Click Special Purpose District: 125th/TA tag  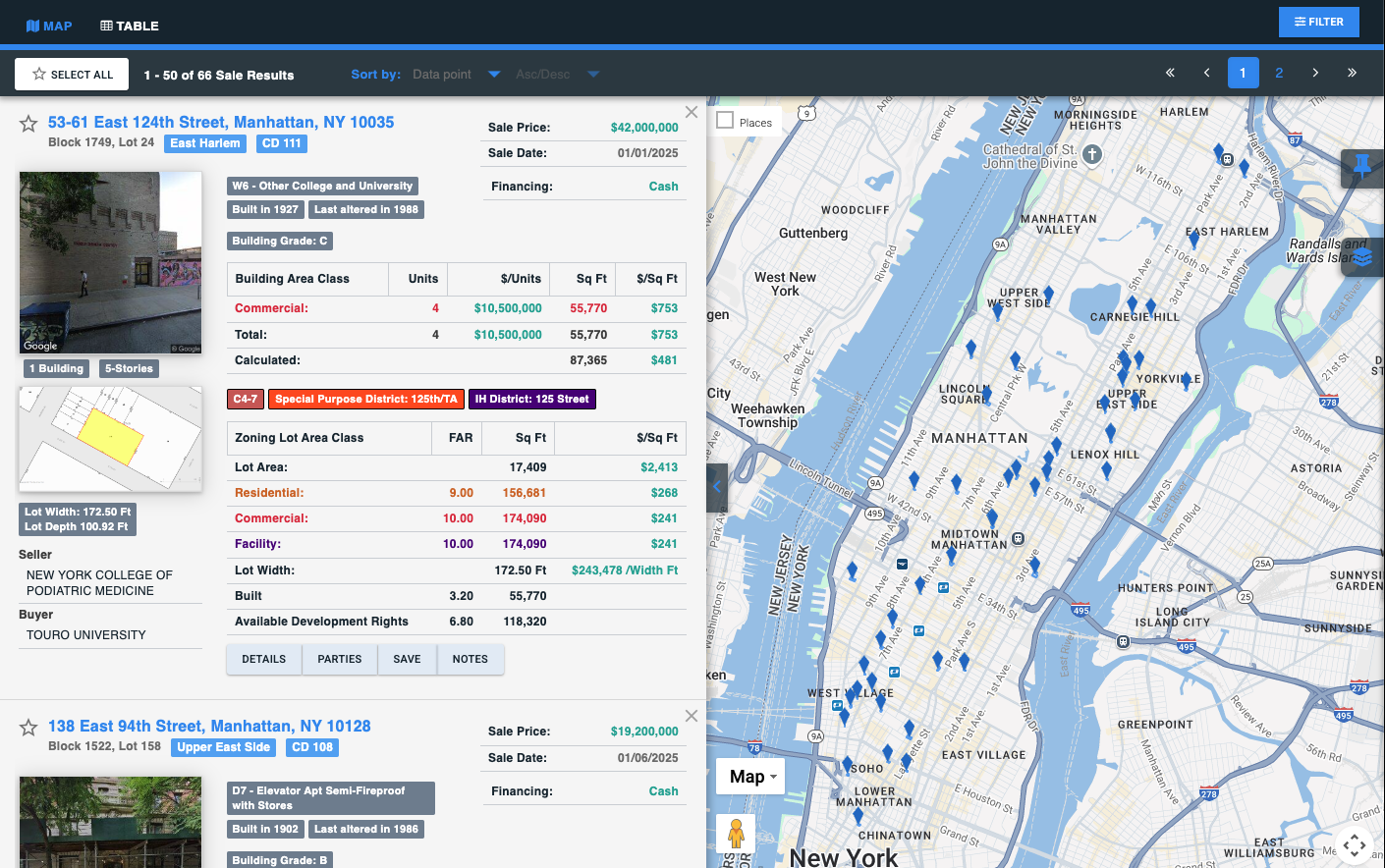coord(366,400)
